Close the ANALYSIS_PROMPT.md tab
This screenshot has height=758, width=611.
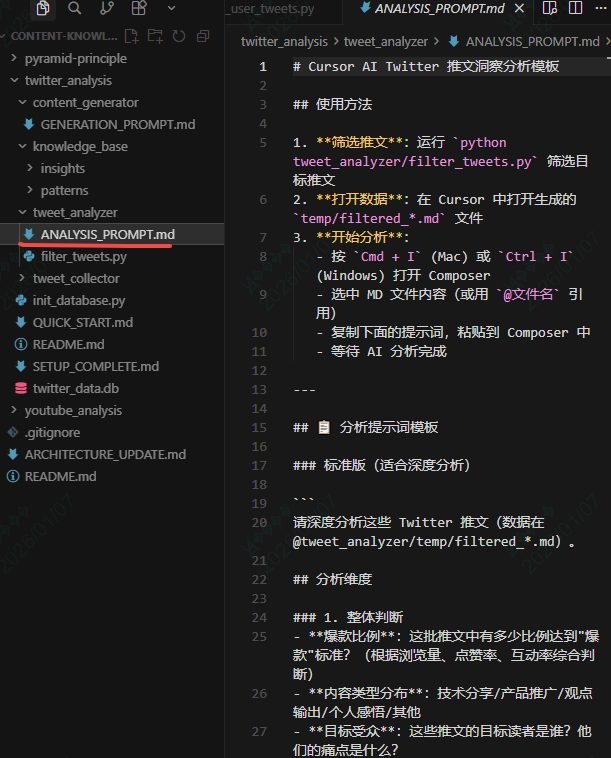pos(520,8)
